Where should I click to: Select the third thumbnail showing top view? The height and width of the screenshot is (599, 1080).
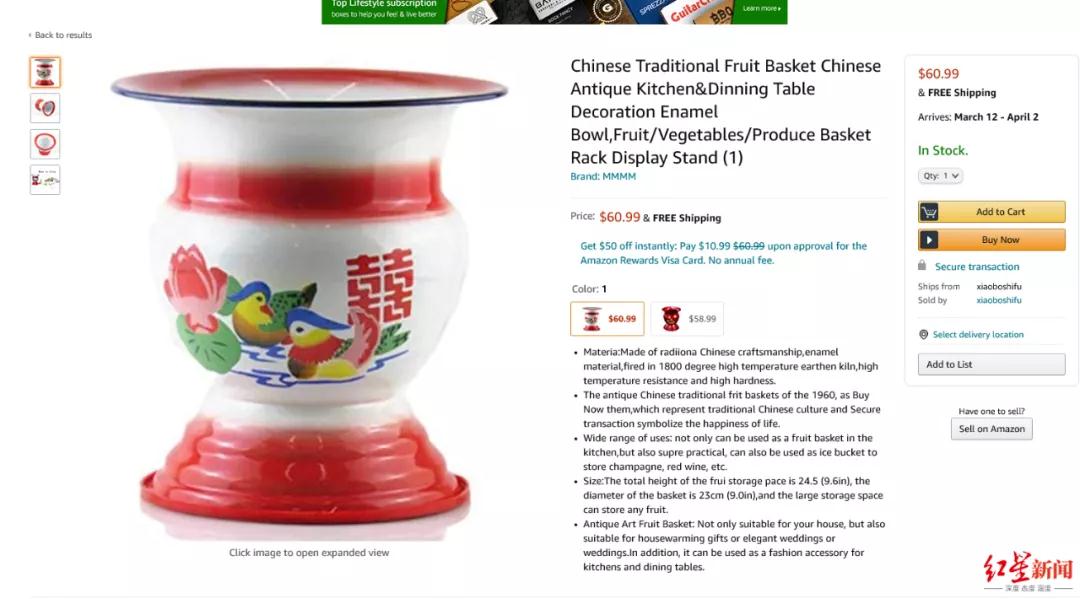point(45,144)
